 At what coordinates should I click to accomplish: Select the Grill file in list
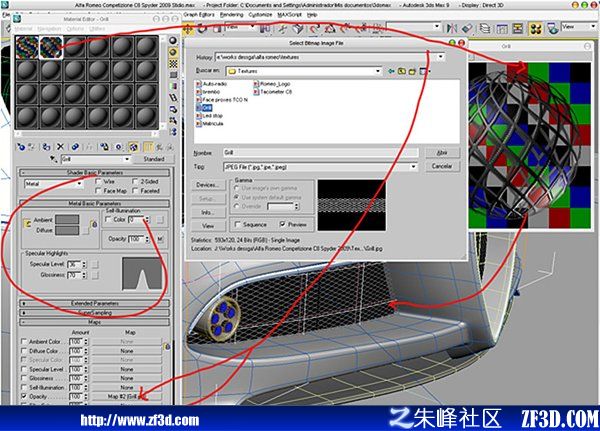(204, 108)
